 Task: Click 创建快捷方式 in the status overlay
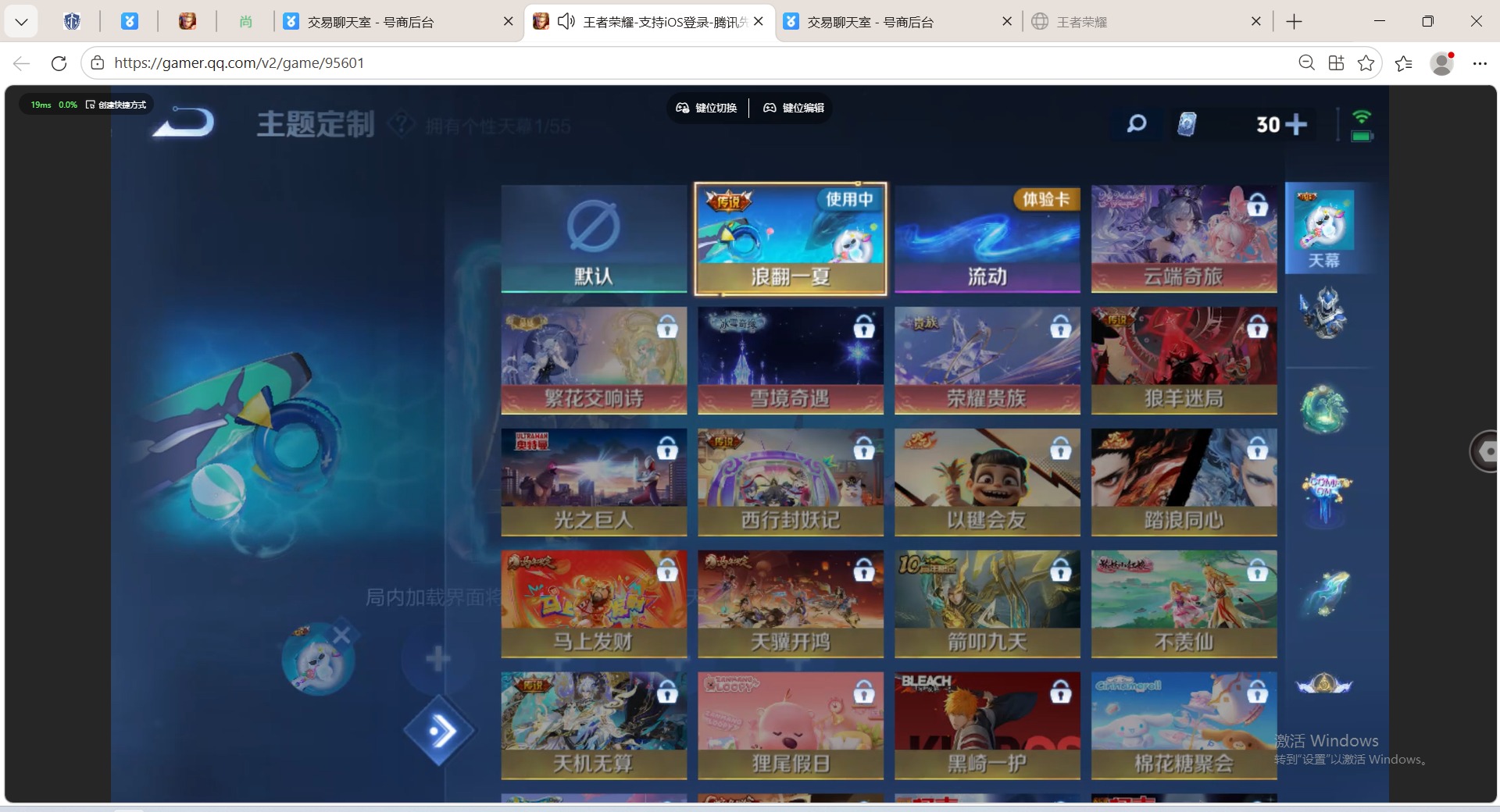(x=116, y=105)
